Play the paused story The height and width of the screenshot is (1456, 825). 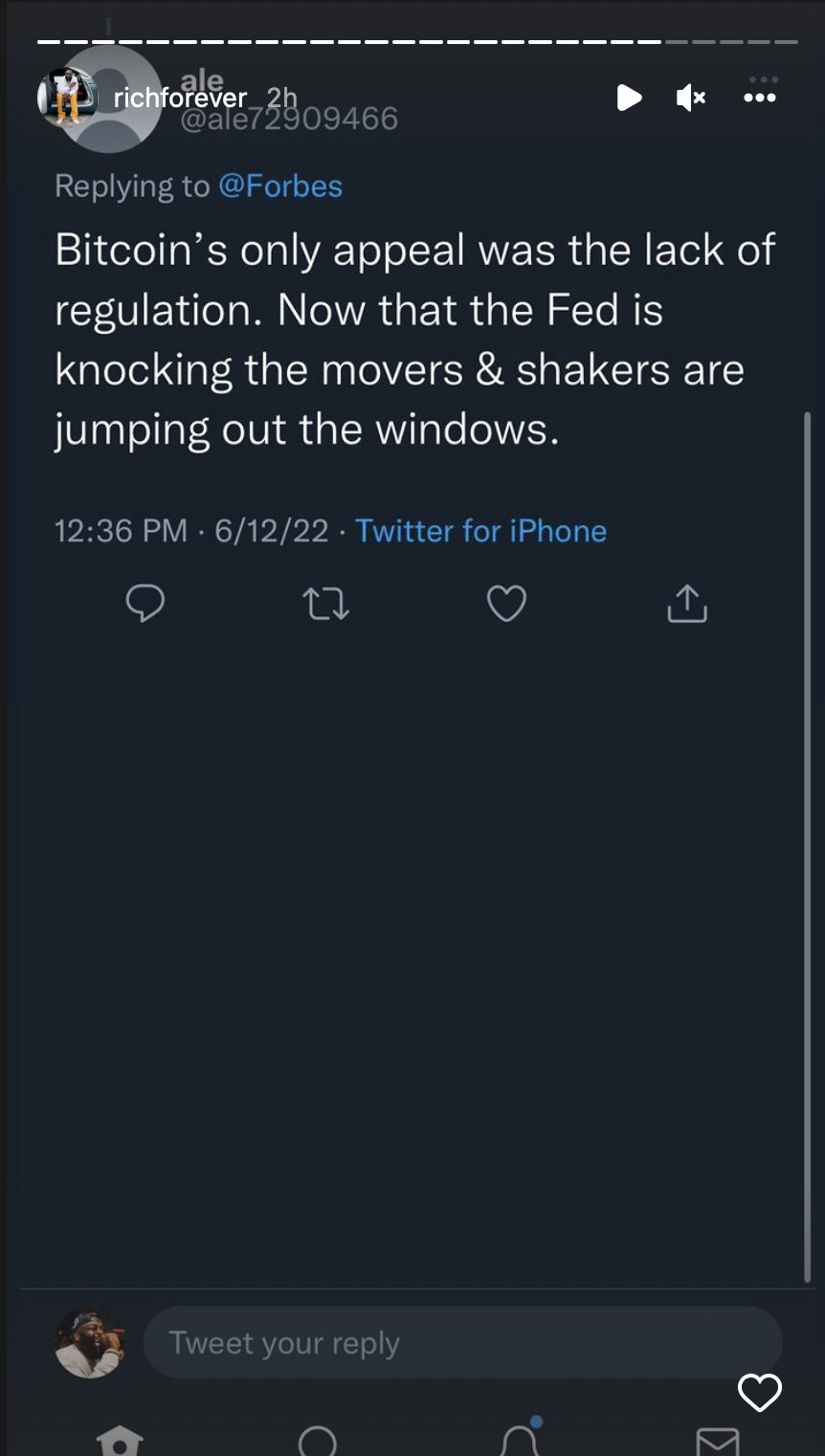[x=629, y=98]
